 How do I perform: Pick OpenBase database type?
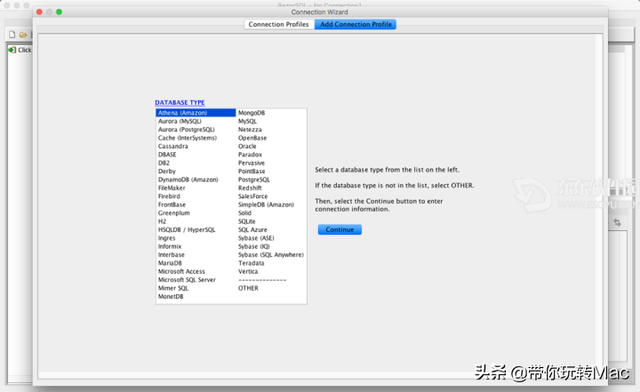click(x=252, y=138)
